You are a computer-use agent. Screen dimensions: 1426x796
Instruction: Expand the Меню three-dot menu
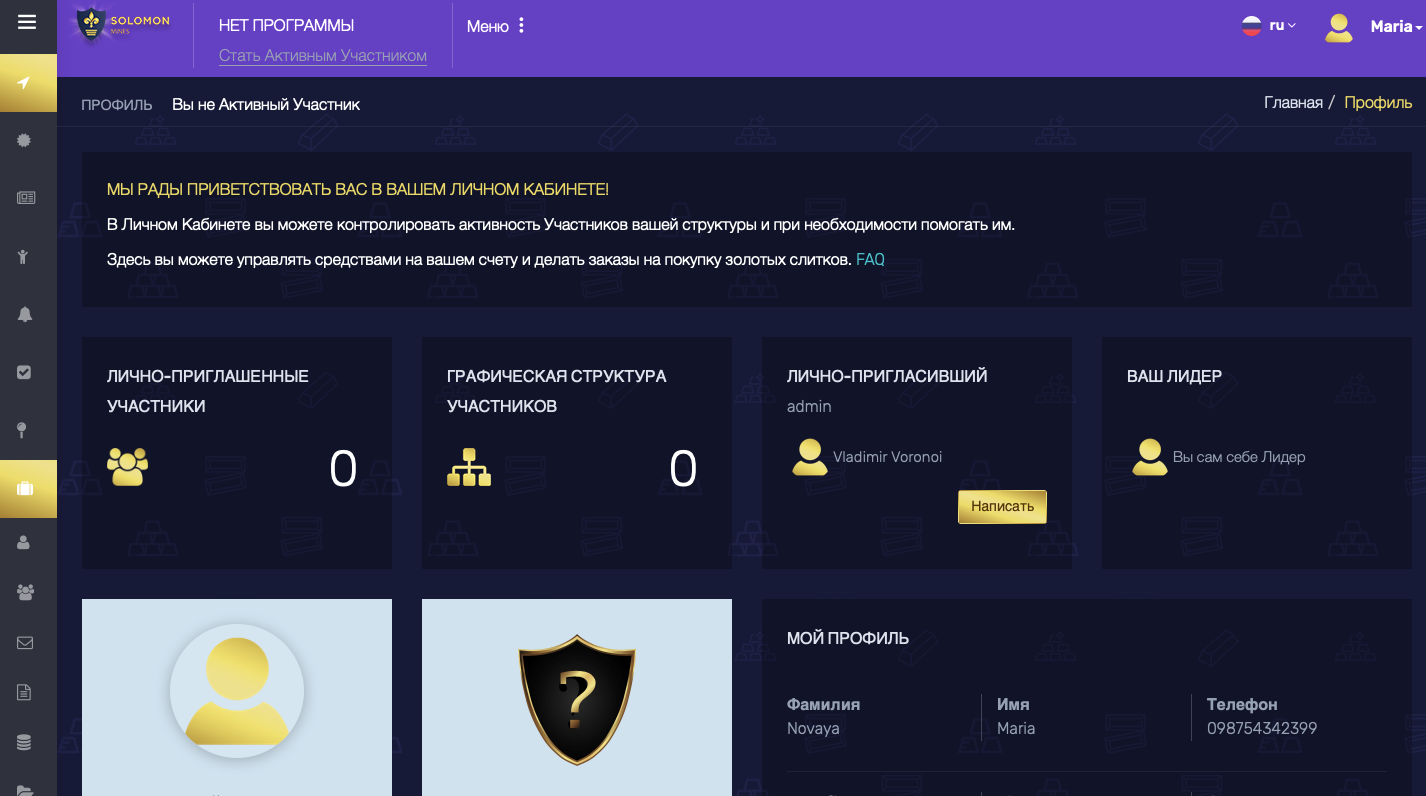[496, 26]
